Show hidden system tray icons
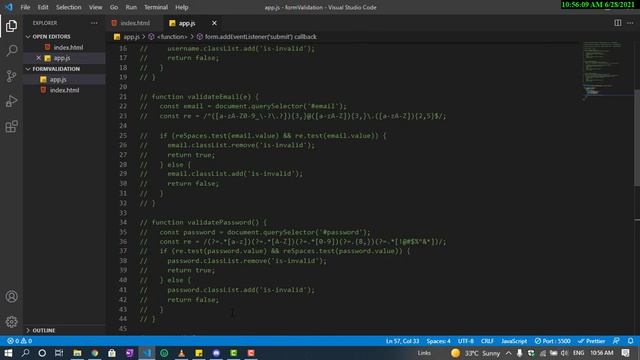 [x=509, y=353]
